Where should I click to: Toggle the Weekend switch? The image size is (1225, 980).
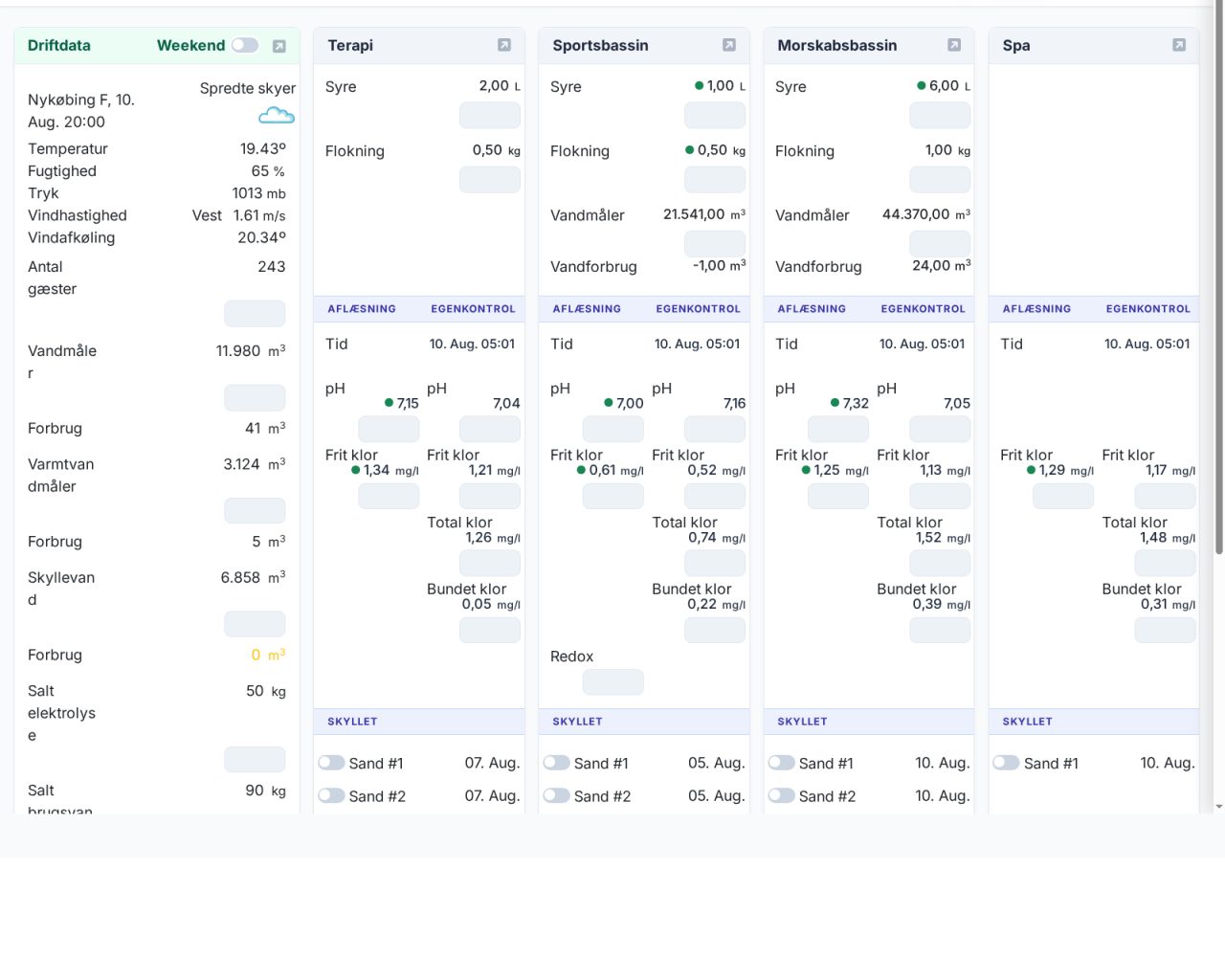click(x=245, y=45)
